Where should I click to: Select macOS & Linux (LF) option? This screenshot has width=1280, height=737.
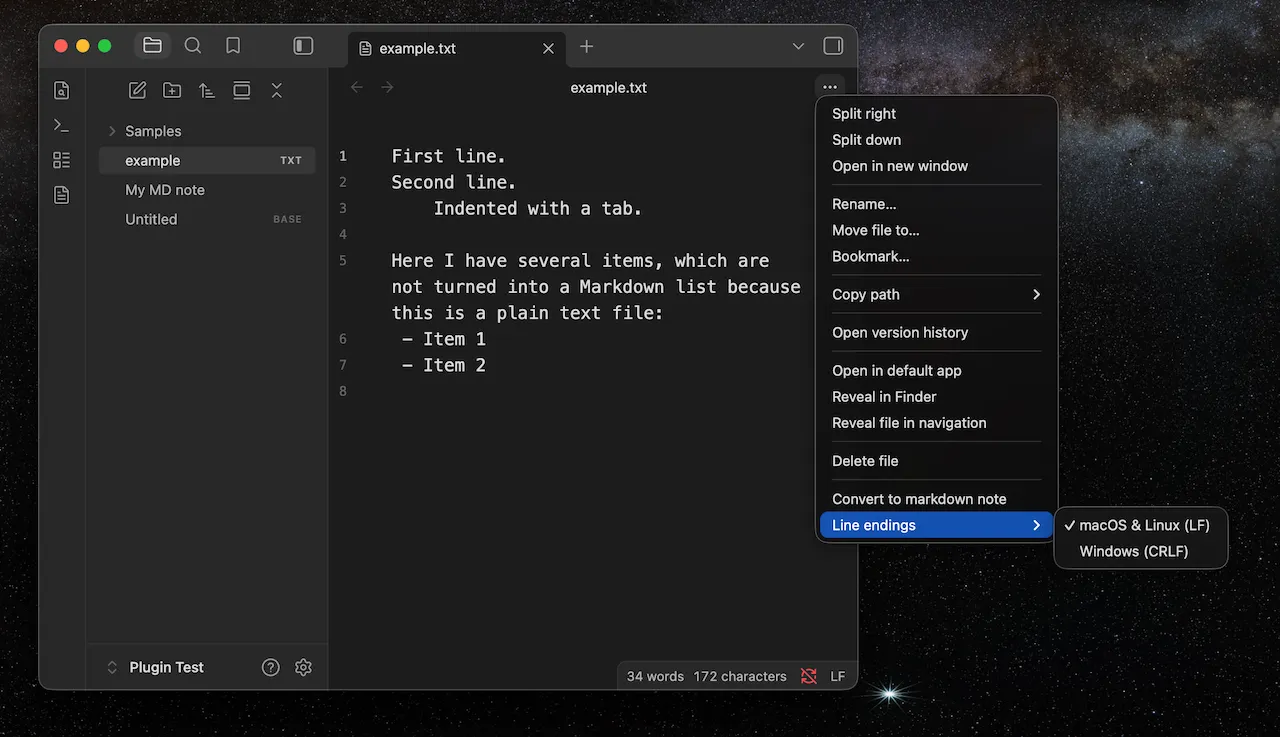pos(1141,525)
